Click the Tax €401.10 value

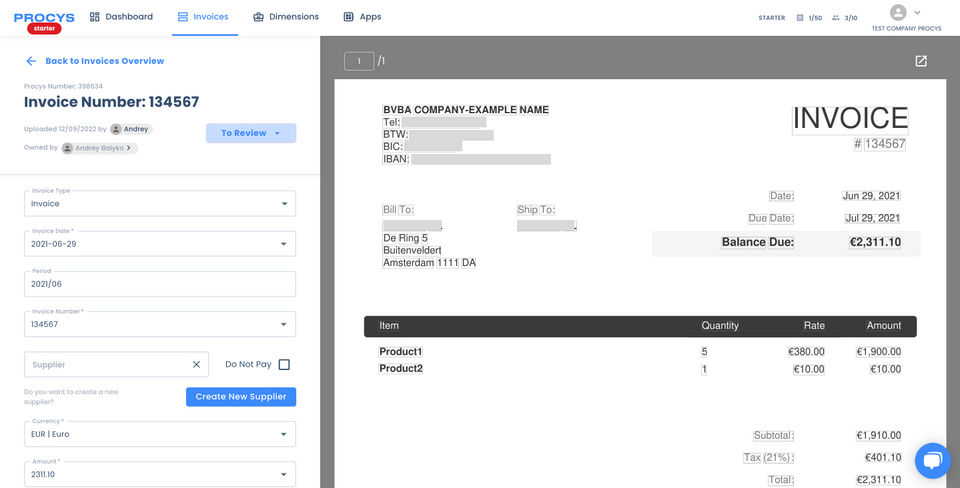click(883, 457)
